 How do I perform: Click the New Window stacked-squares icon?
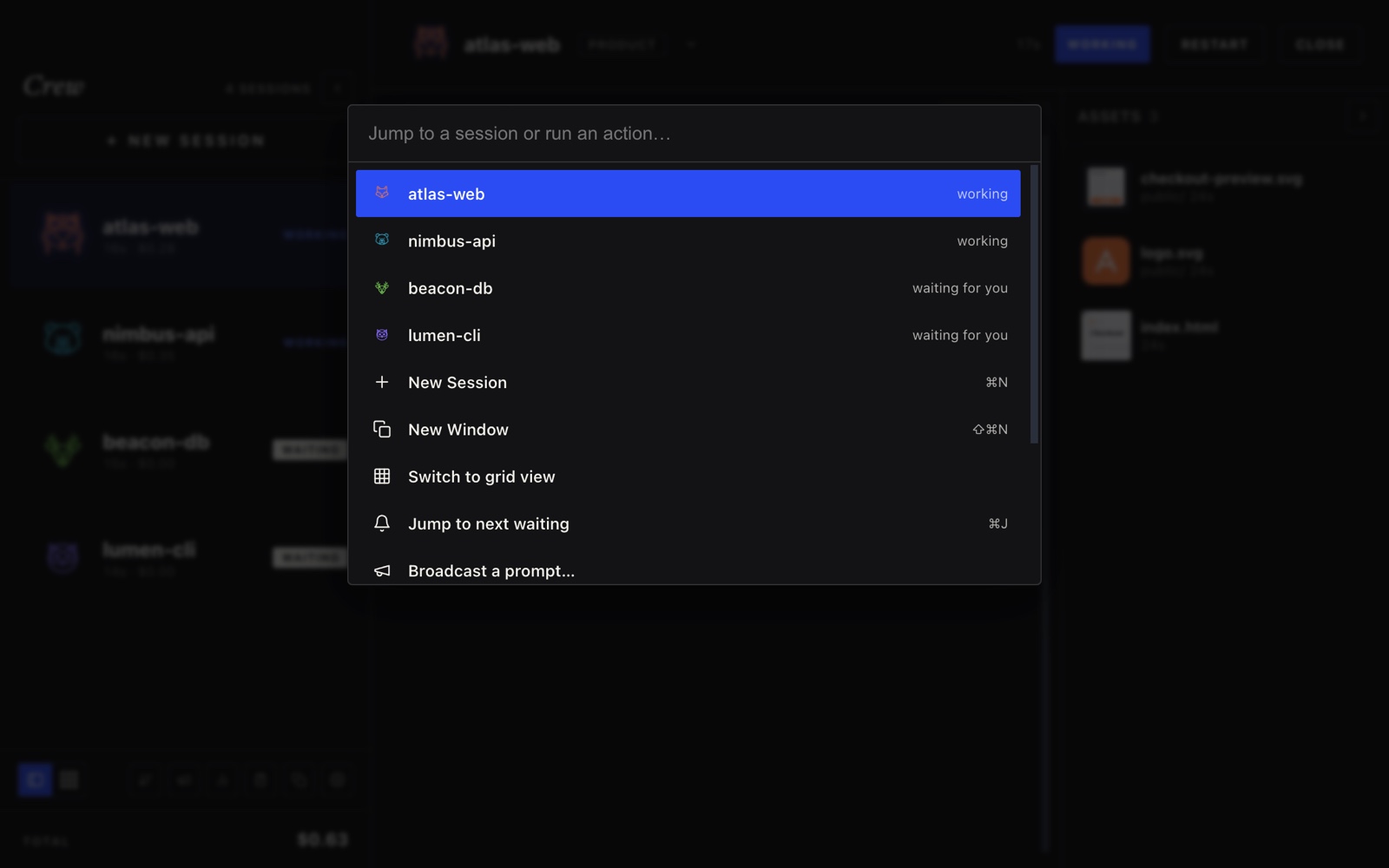(382, 429)
